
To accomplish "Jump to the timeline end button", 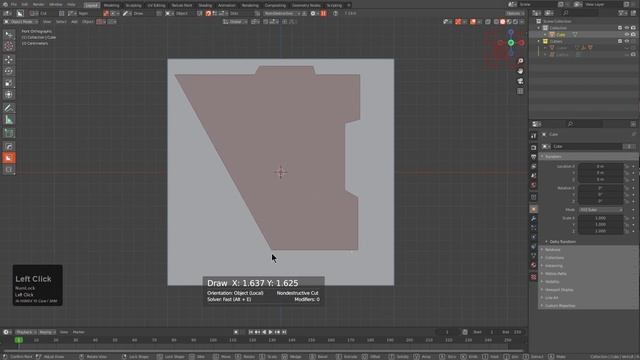I will click(284, 332).
